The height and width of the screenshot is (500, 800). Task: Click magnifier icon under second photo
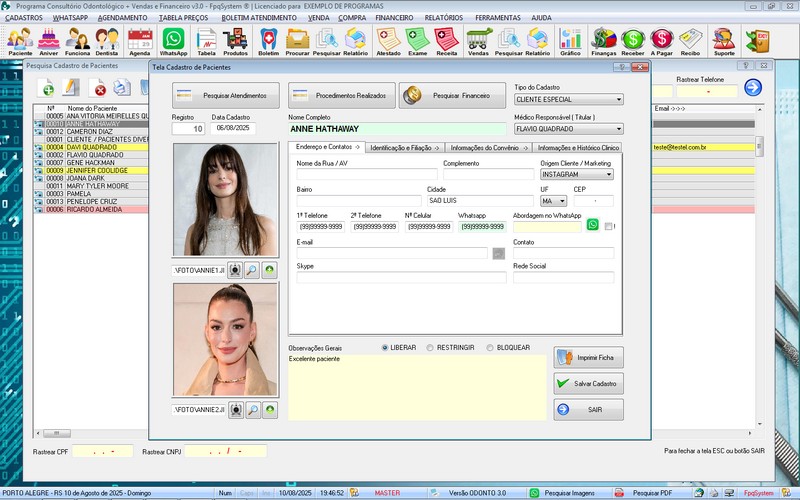point(252,409)
